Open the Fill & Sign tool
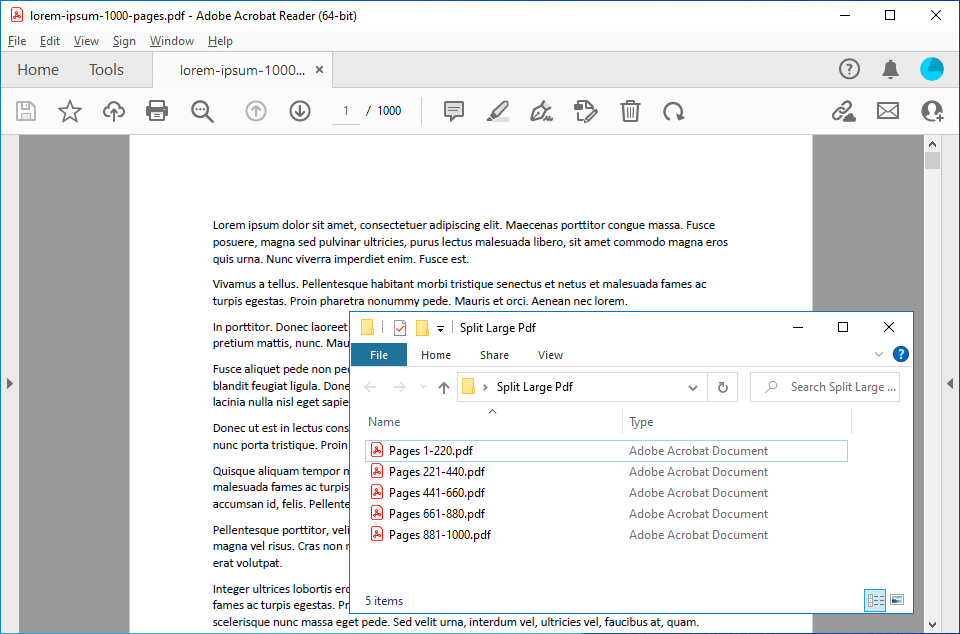The height and width of the screenshot is (634, 960). click(x=541, y=111)
